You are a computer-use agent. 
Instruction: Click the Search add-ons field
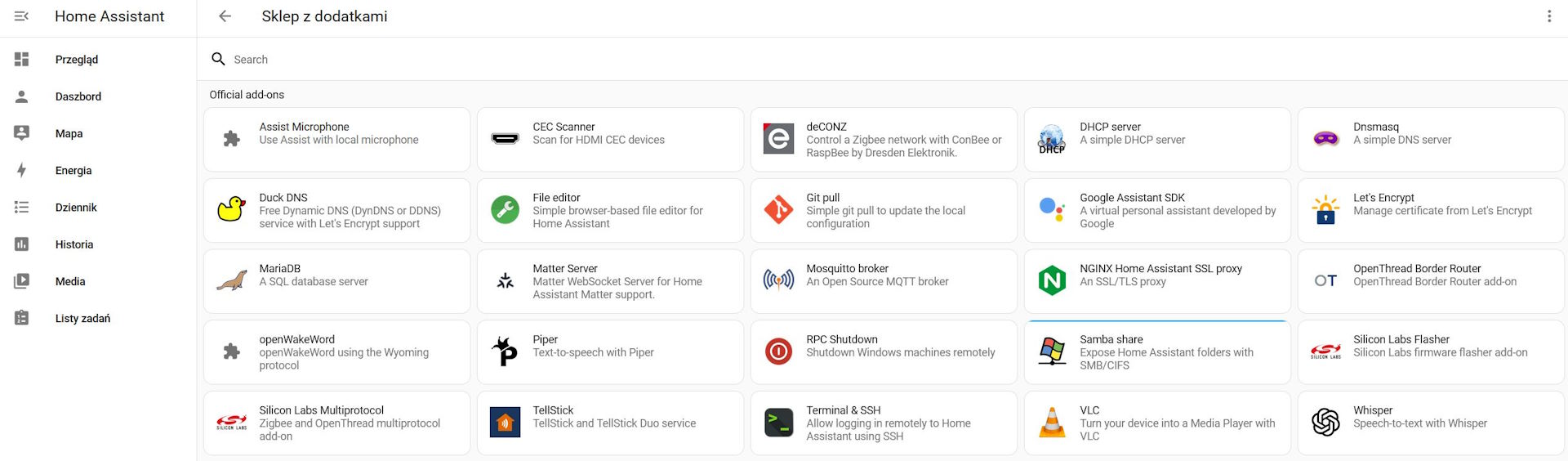[572, 60]
